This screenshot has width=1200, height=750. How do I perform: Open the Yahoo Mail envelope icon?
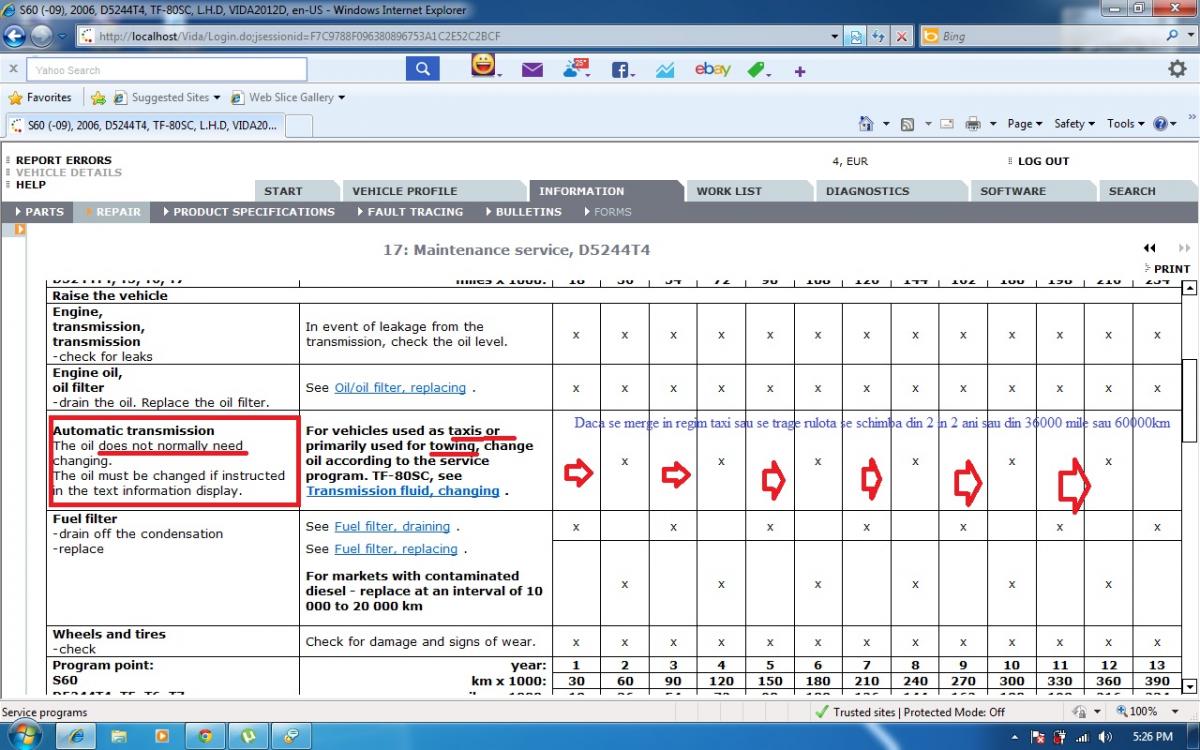532,70
